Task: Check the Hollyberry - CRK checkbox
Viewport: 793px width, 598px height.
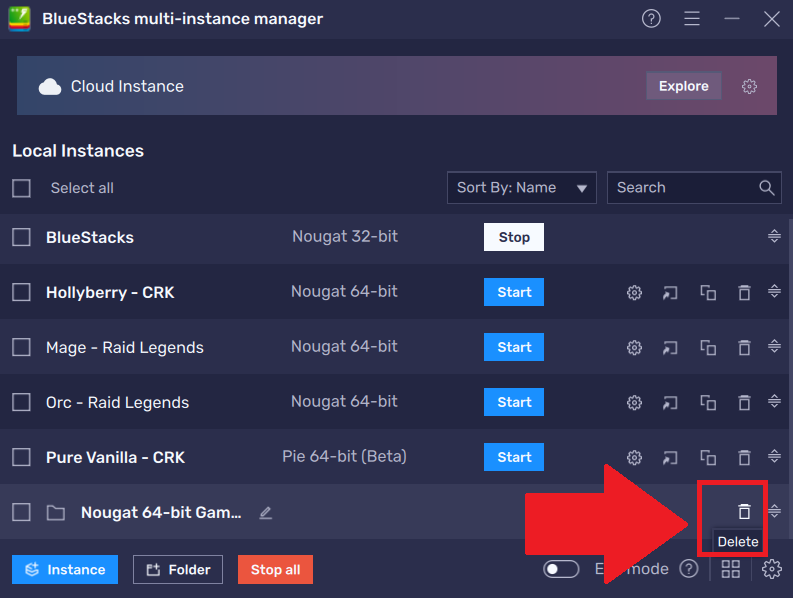Action: coord(21,292)
